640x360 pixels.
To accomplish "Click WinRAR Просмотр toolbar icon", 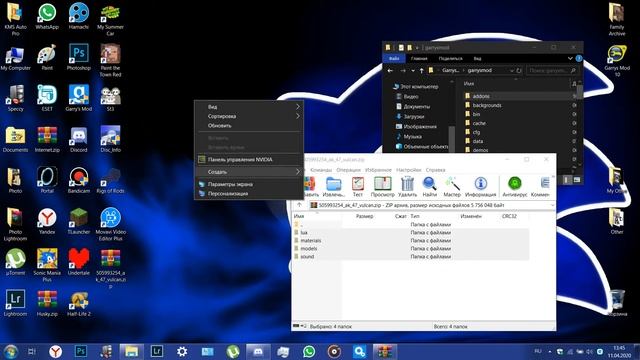I will tap(382, 187).
